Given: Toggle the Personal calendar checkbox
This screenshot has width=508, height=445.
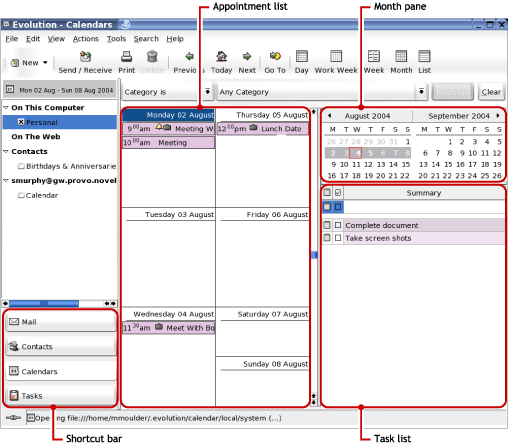Looking at the screenshot, I should (21, 122).
